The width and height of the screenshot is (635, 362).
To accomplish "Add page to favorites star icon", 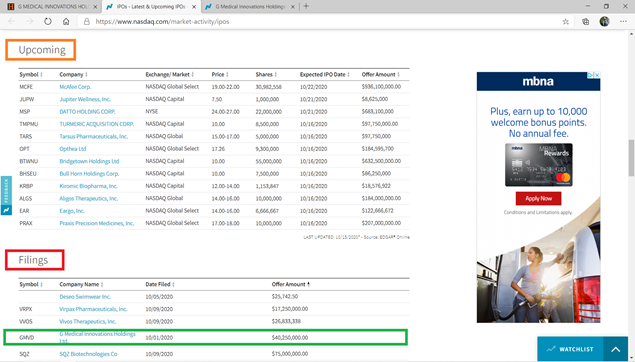I will [566, 21].
